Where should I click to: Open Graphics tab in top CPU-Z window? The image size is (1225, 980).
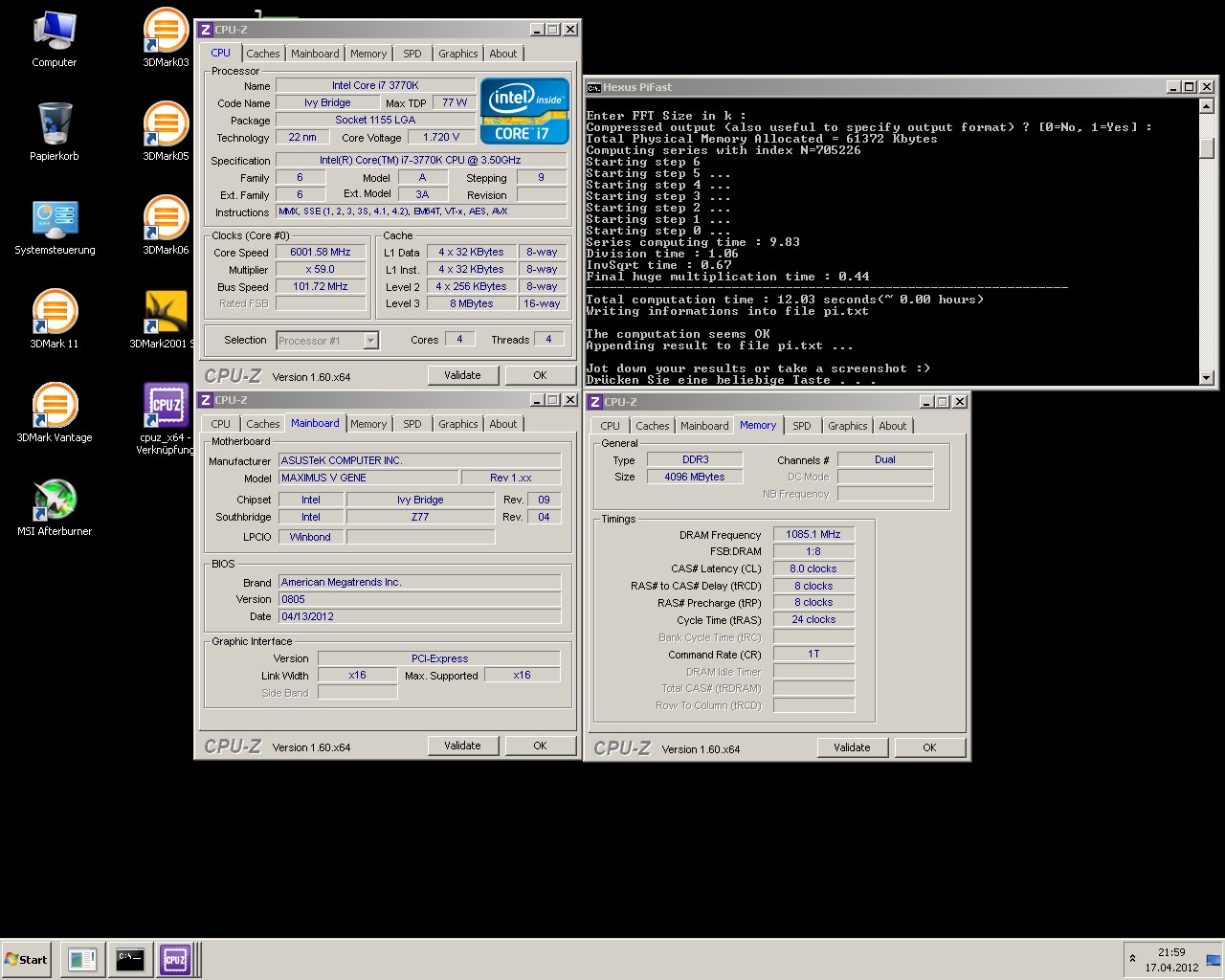click(458, 54)
